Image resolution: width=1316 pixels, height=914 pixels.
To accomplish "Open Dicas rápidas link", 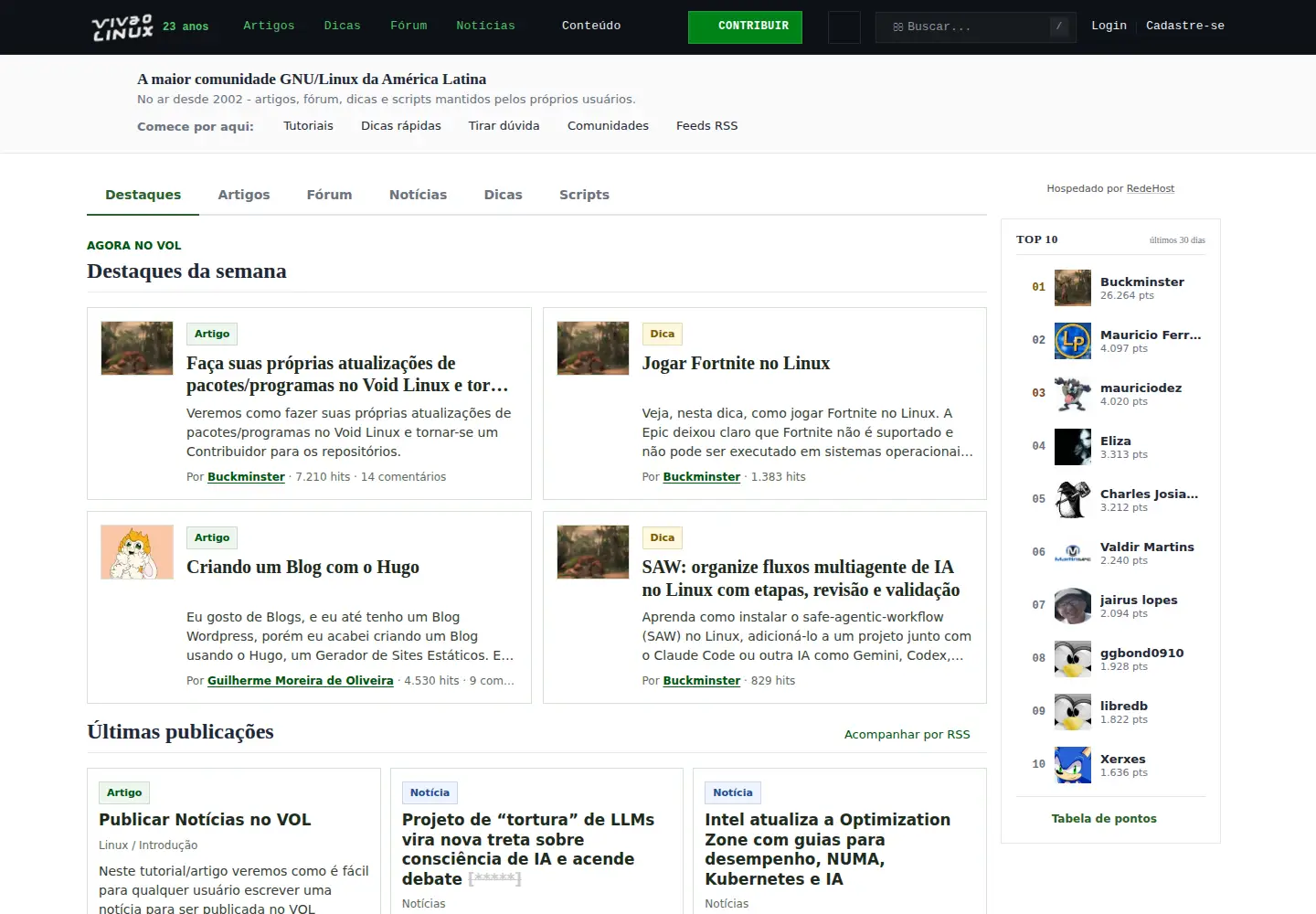I will point(401,126).
